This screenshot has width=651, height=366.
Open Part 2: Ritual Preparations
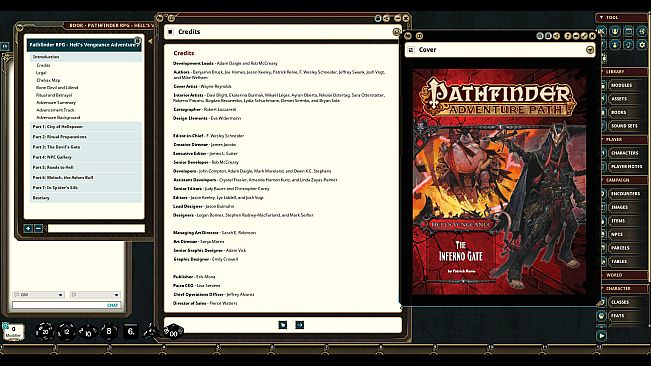point(86,137)
